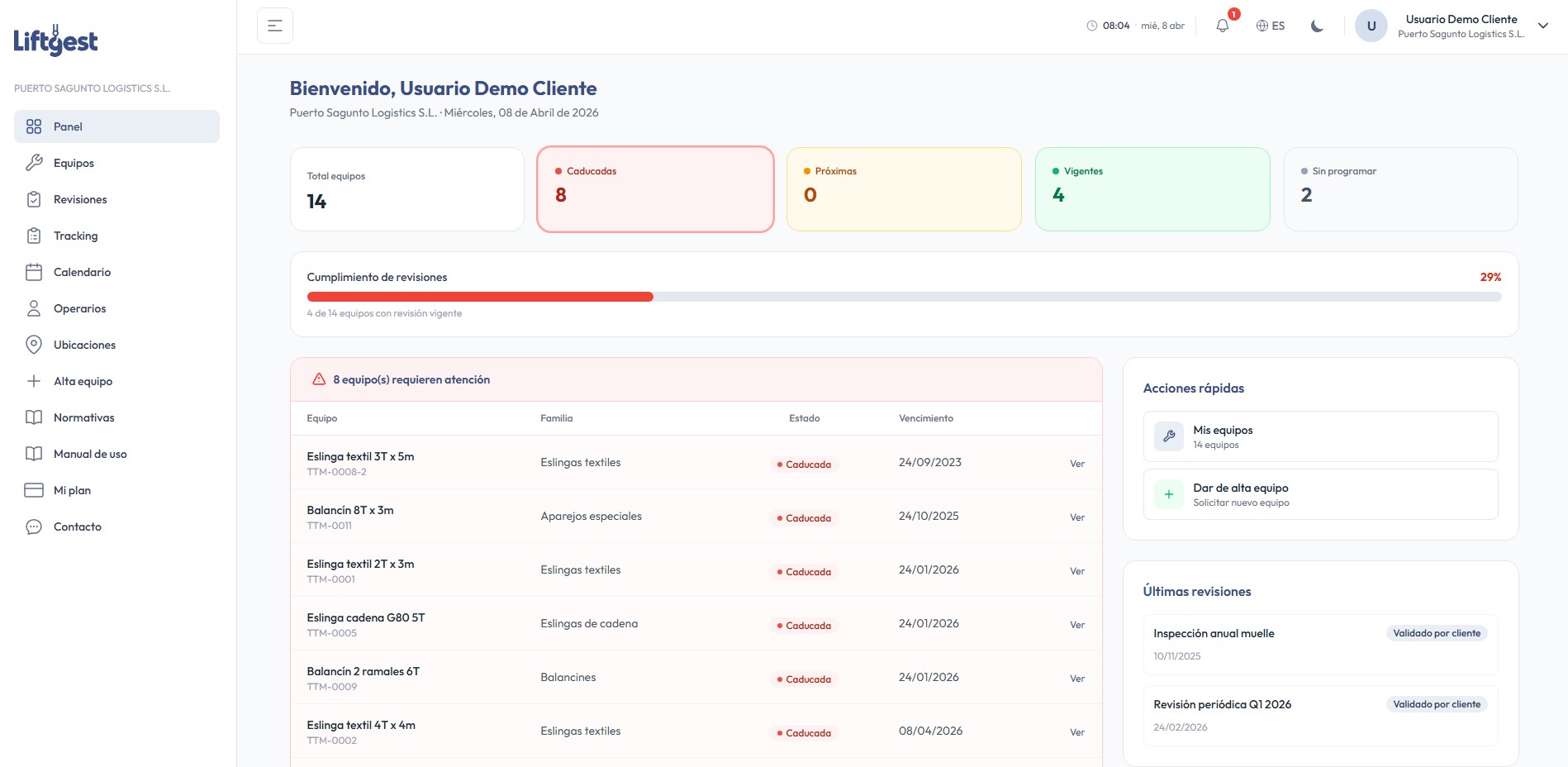Select Normativas menu entry
Screen dimensions: 1568x767
point(116,417)
